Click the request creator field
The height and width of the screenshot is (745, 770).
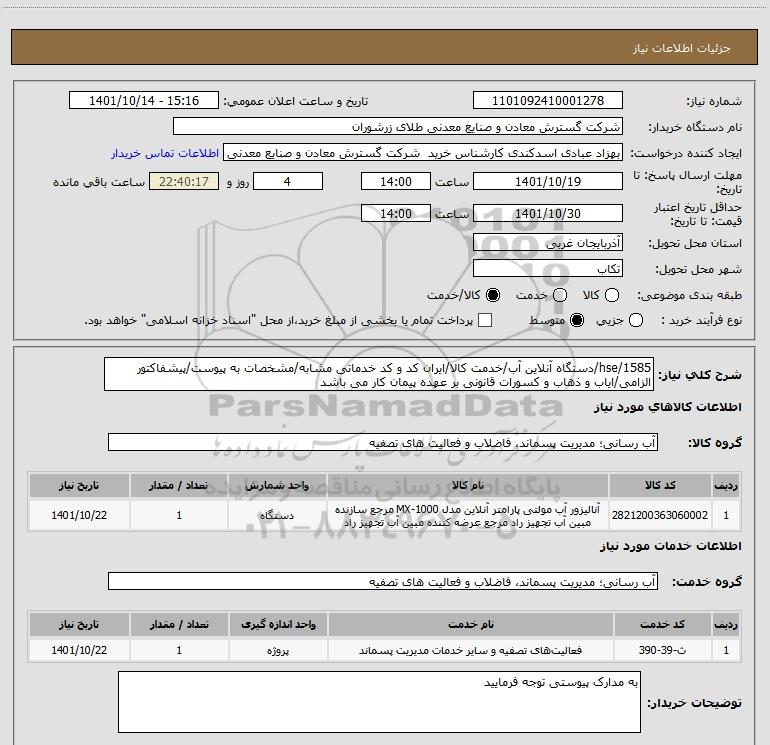click(423, 153)
